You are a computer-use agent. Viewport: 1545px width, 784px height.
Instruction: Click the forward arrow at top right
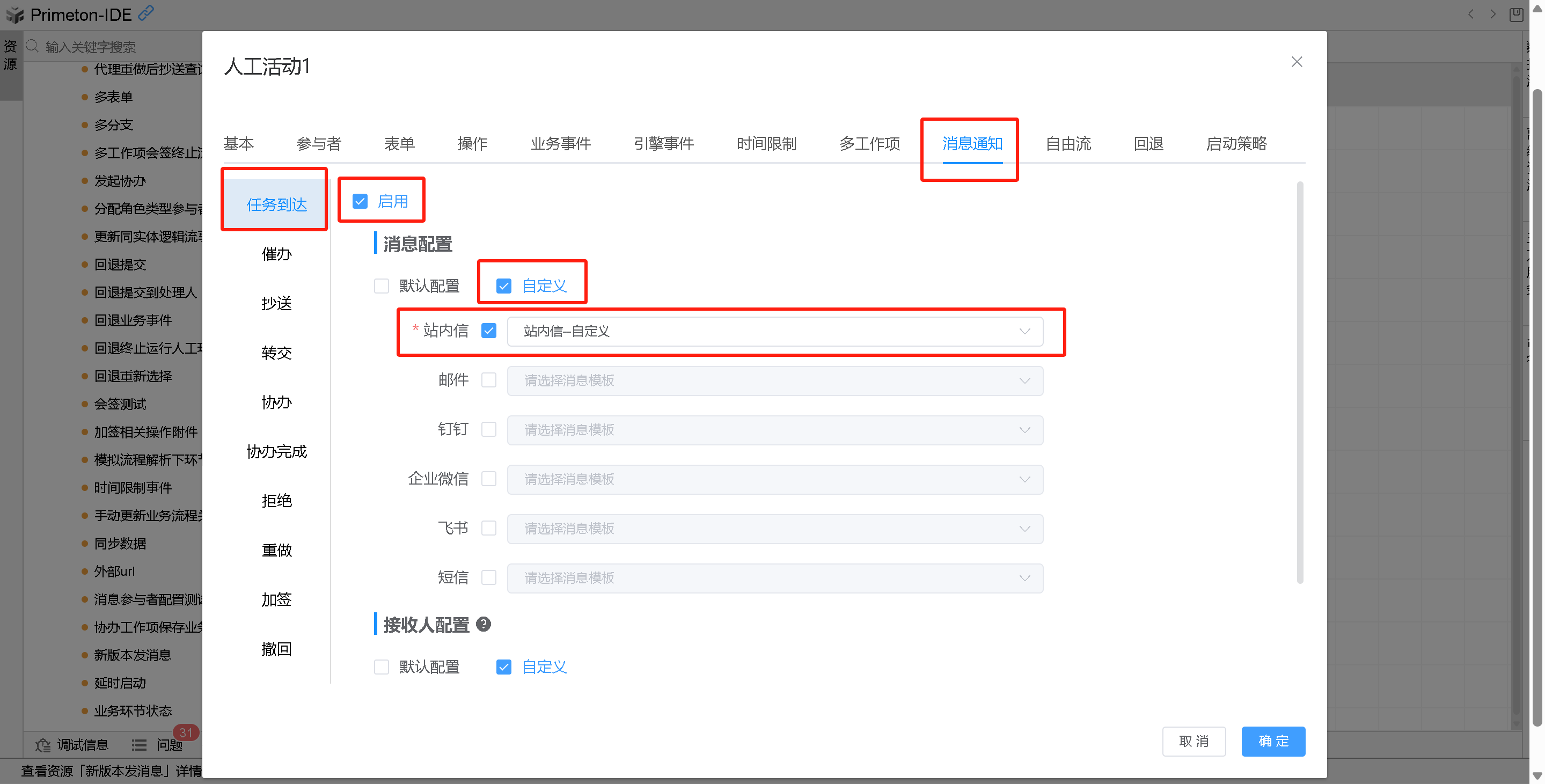[1493, 14]
